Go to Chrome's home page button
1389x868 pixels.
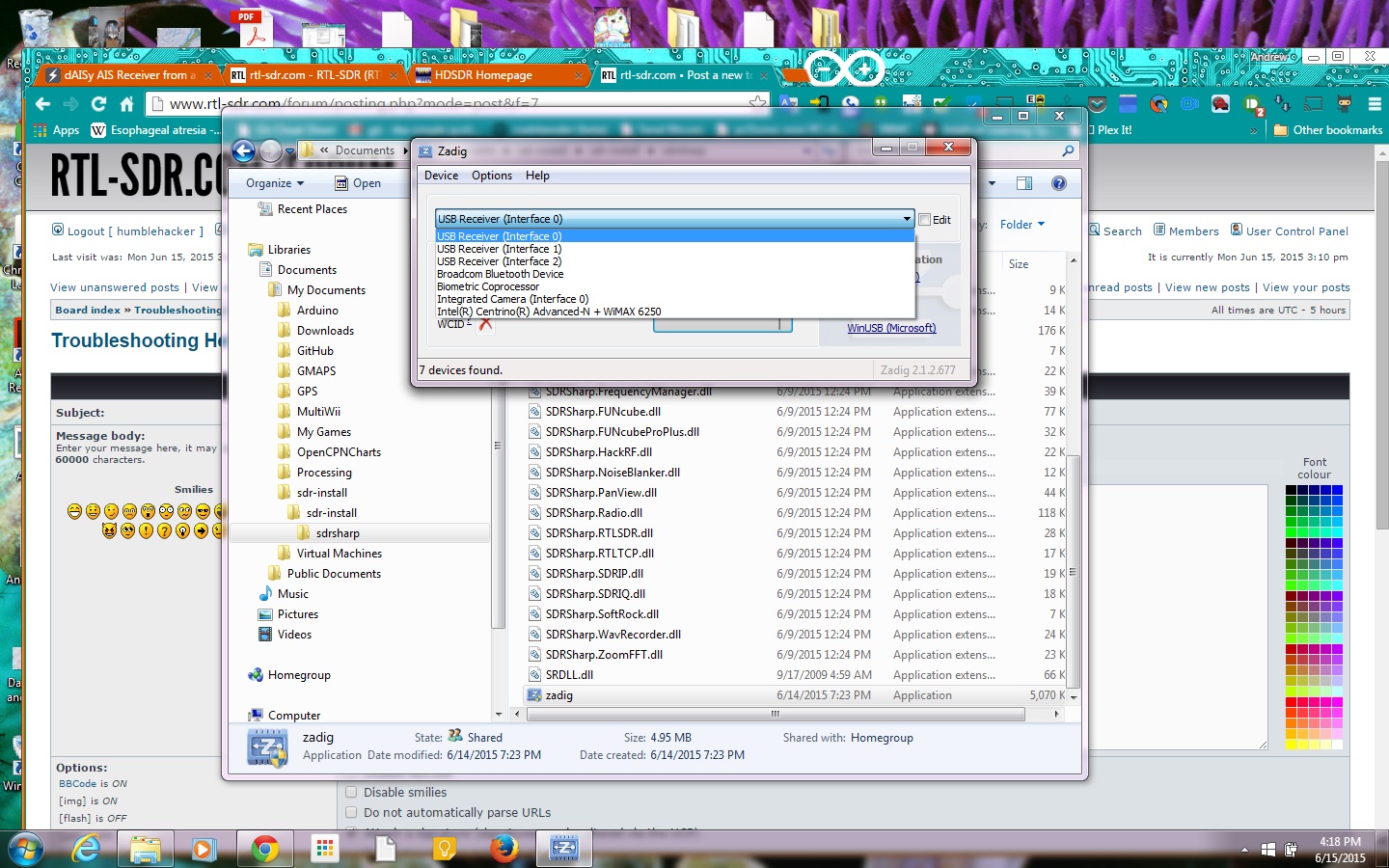coord(126,104)
